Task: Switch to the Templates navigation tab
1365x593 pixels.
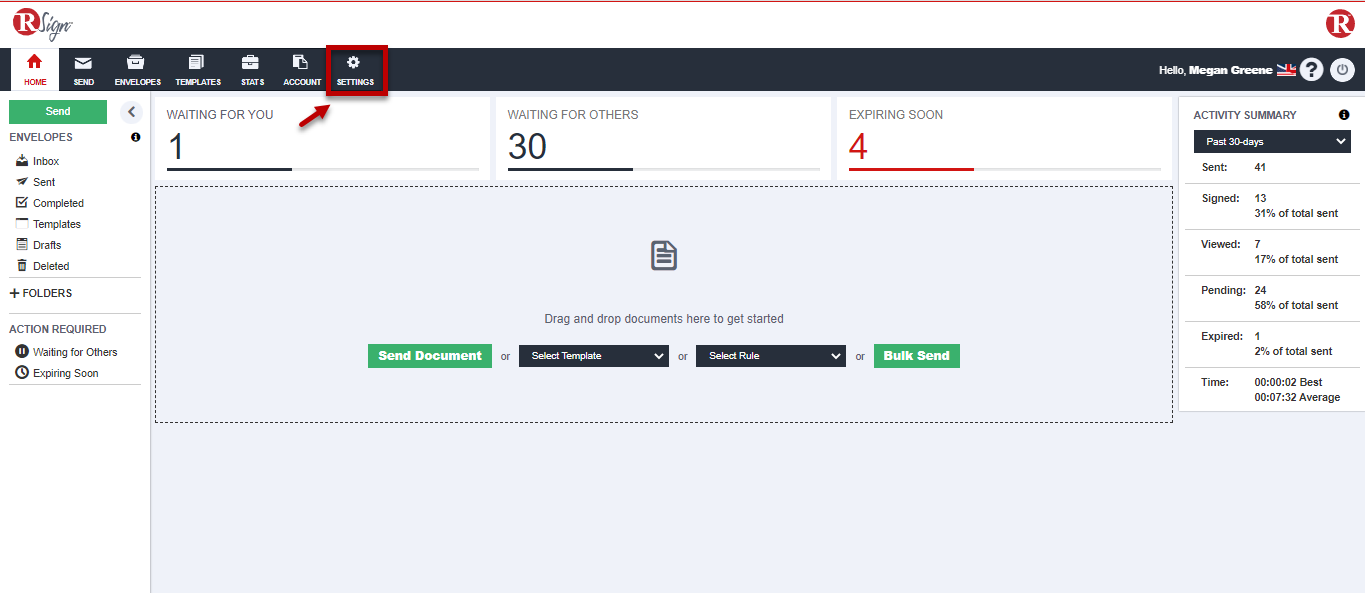Action: click(x=198, y=69)
